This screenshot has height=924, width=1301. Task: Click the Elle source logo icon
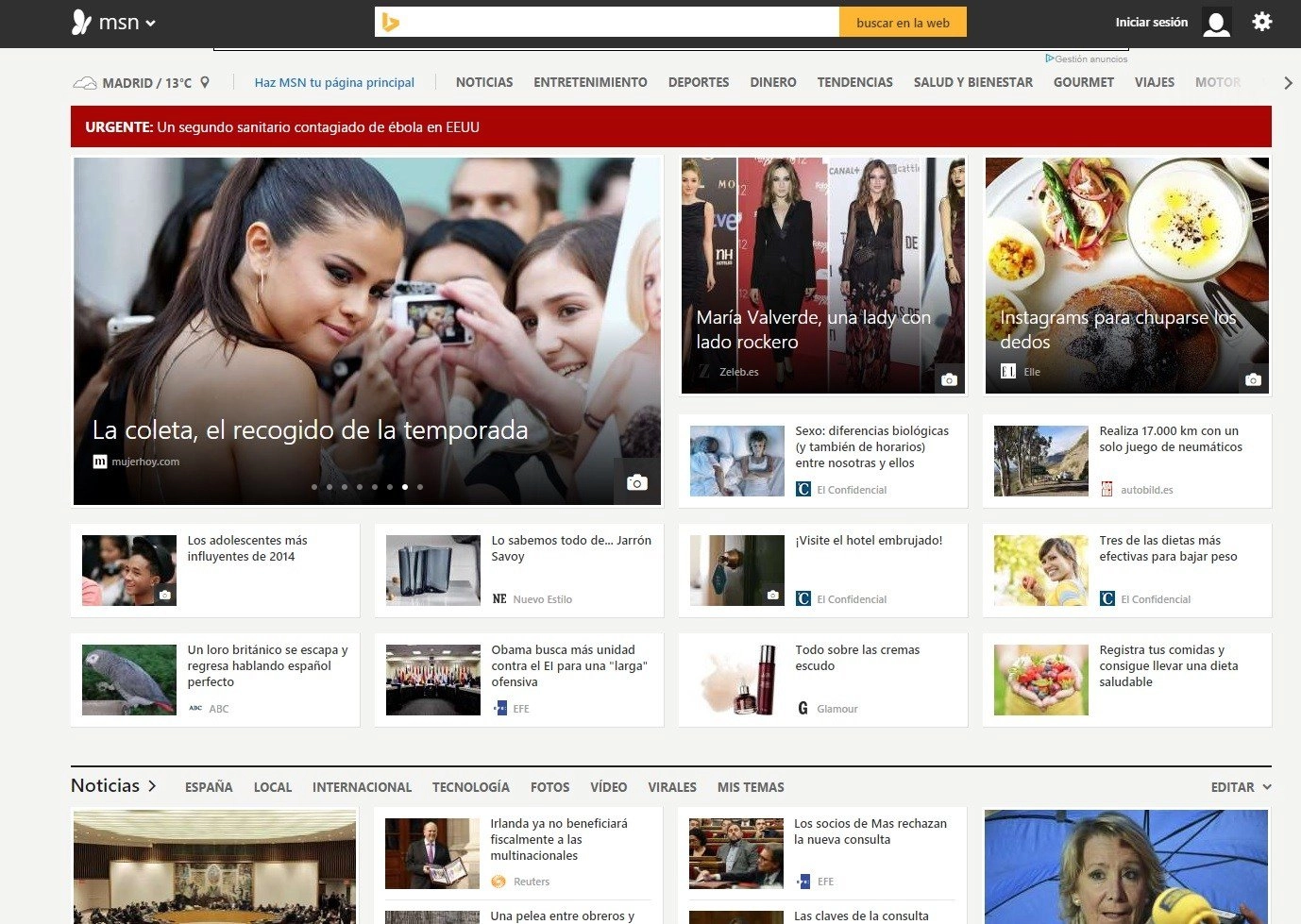pyautogui.click(x=1008, y=372)
